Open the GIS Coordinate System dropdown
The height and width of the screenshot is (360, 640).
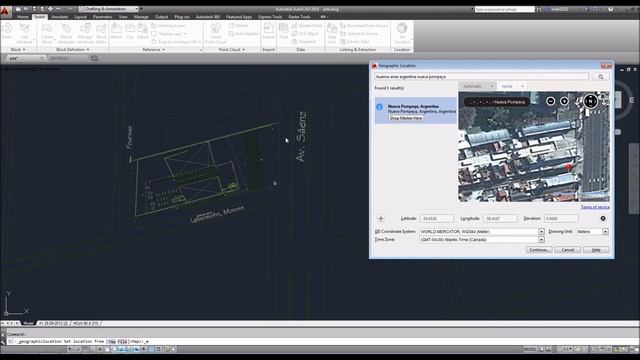point(541,231)
